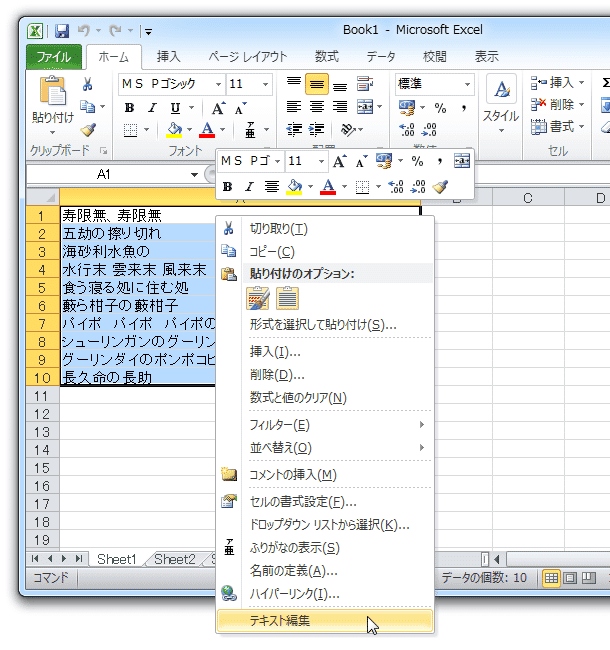Viewport: 610px width, 650px height.
Task: Click AutoSum sigma icon
Action: (x=605, y=83)
